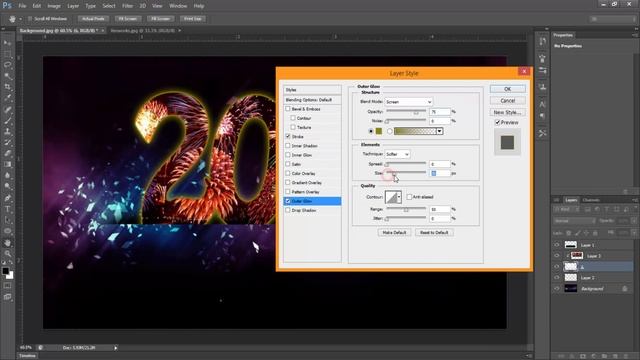Select the Clone Stamp tool

[7, 131]
